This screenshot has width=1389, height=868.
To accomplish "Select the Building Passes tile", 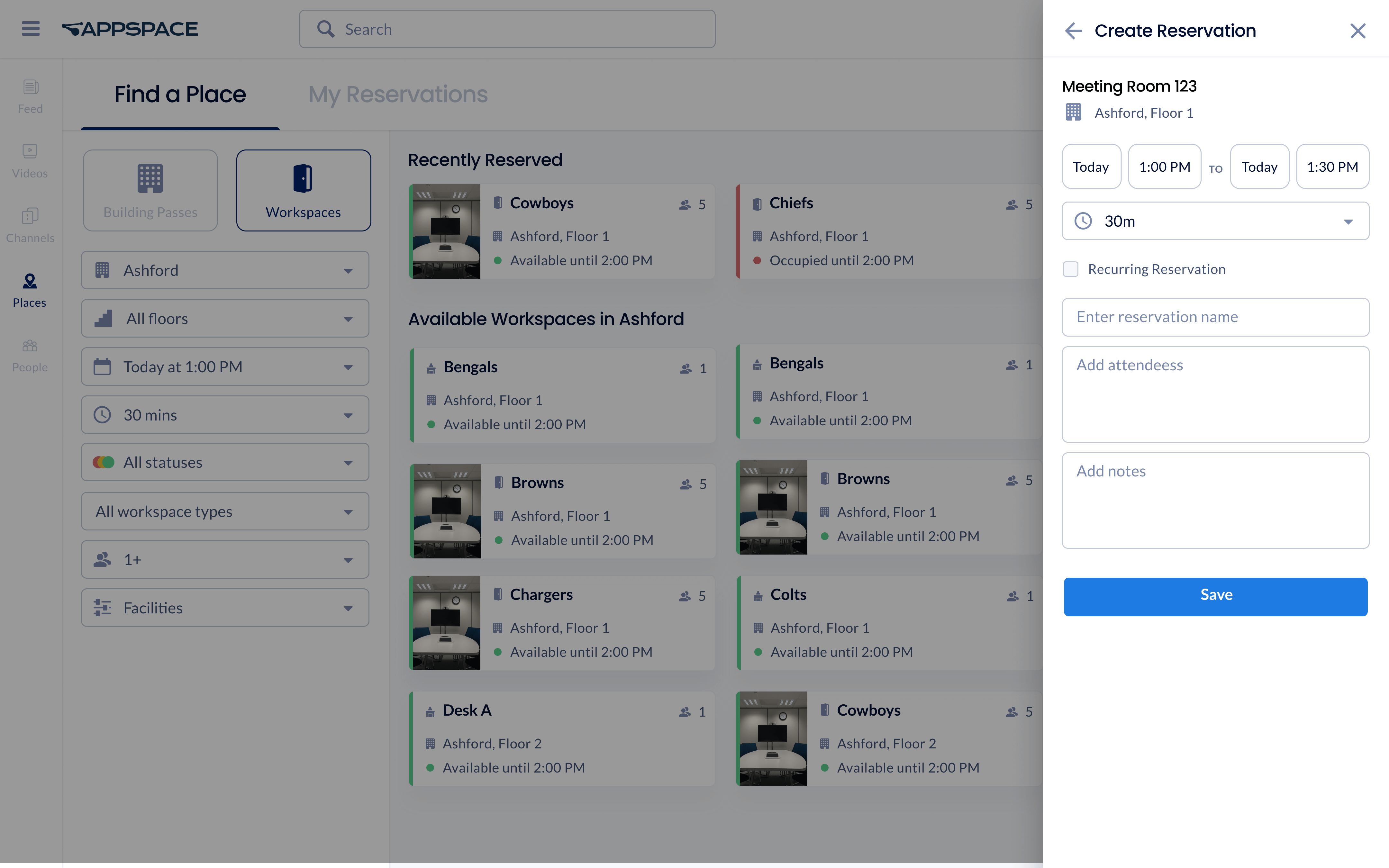I will tap(150, 191).
